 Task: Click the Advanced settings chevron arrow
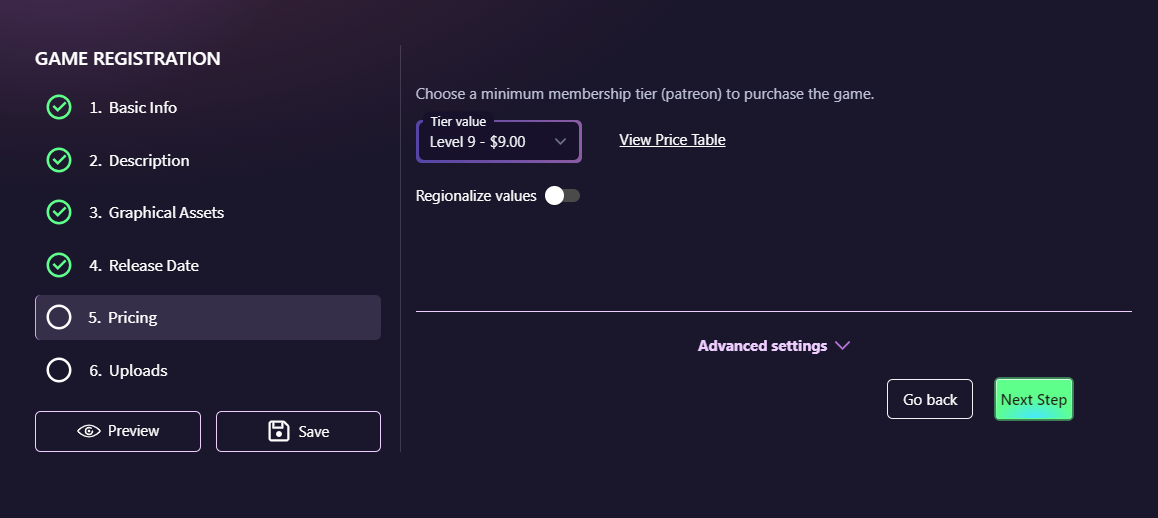coord(842,346)
